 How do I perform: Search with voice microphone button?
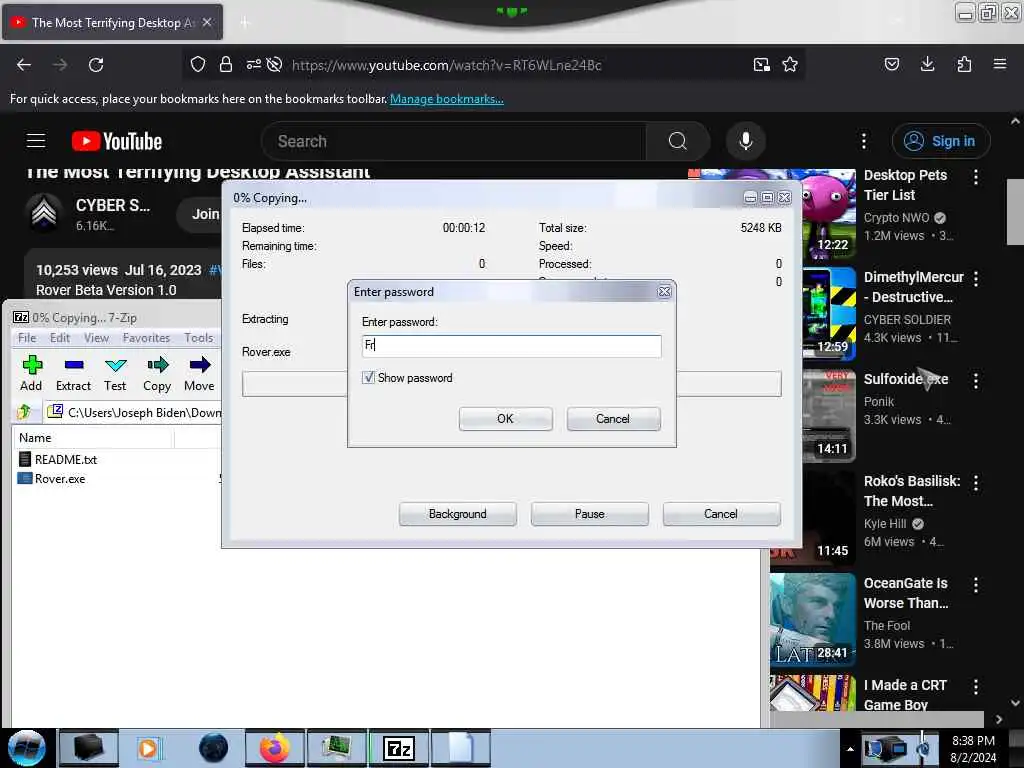(x=745, y=141)
